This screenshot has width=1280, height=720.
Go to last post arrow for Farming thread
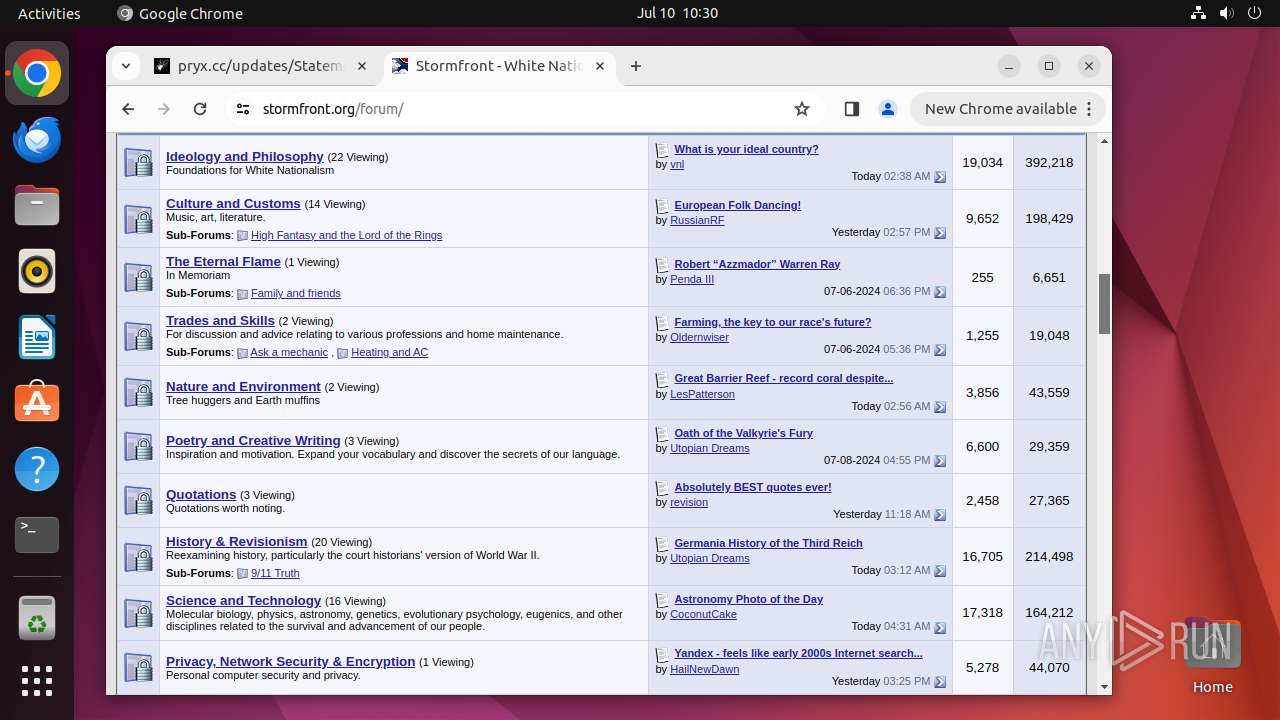(940, 350)
